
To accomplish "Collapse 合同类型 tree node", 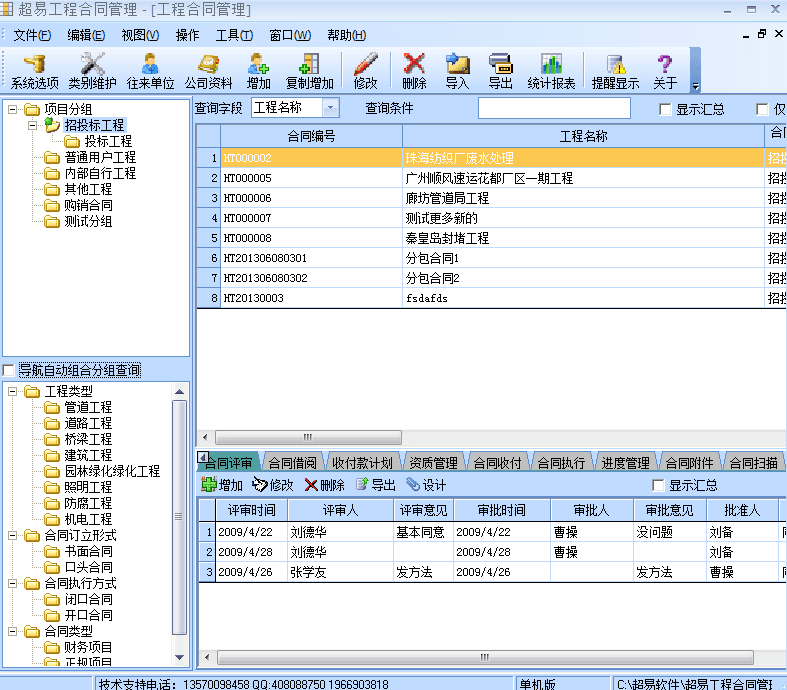I will 13,631.
